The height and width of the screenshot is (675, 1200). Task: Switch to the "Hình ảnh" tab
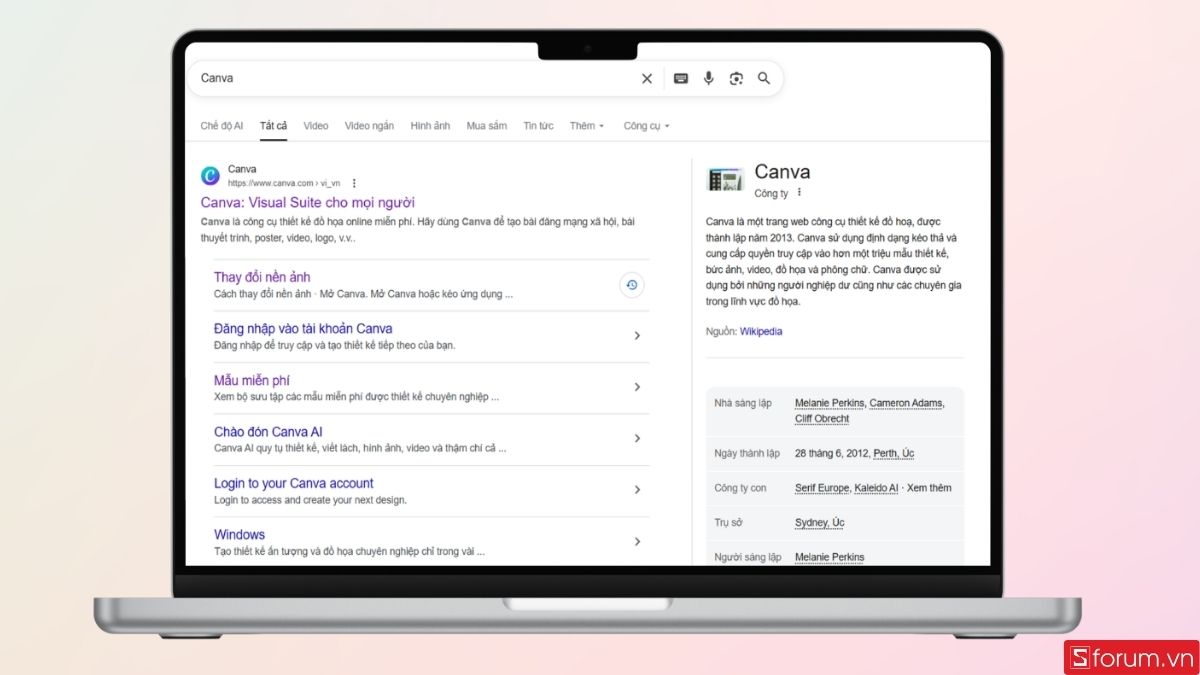point(430,125)
